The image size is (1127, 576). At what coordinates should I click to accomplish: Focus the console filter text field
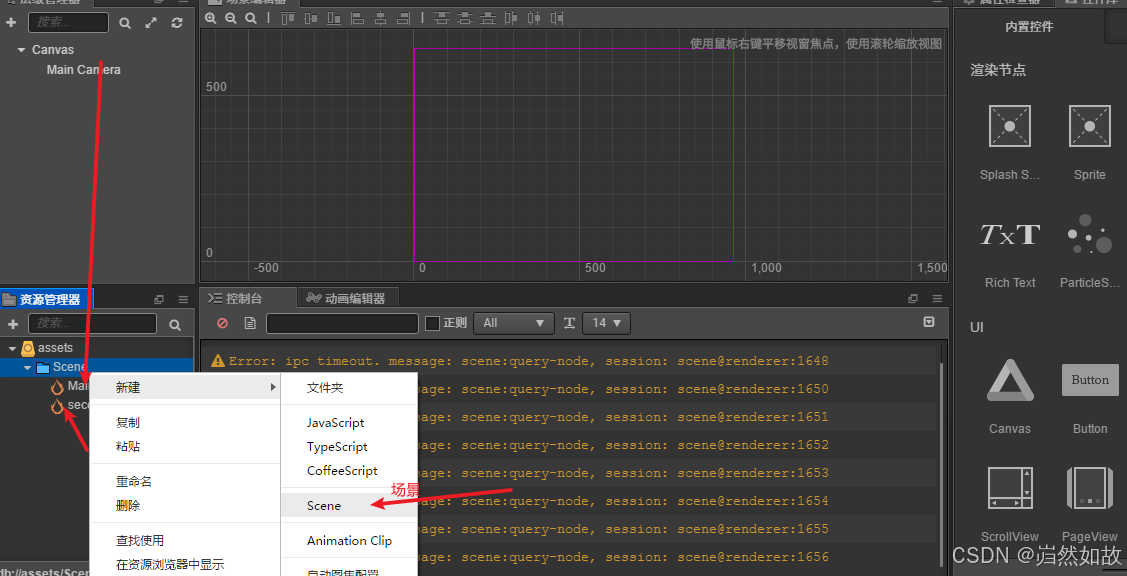[x=342, y=324]
